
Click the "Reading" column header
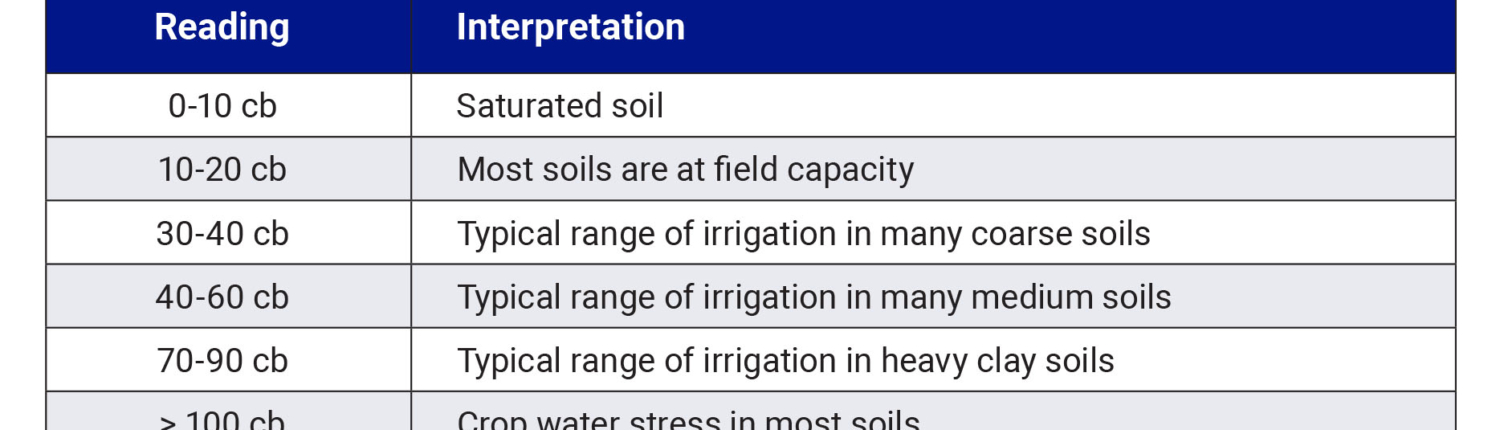click(222, 27)
